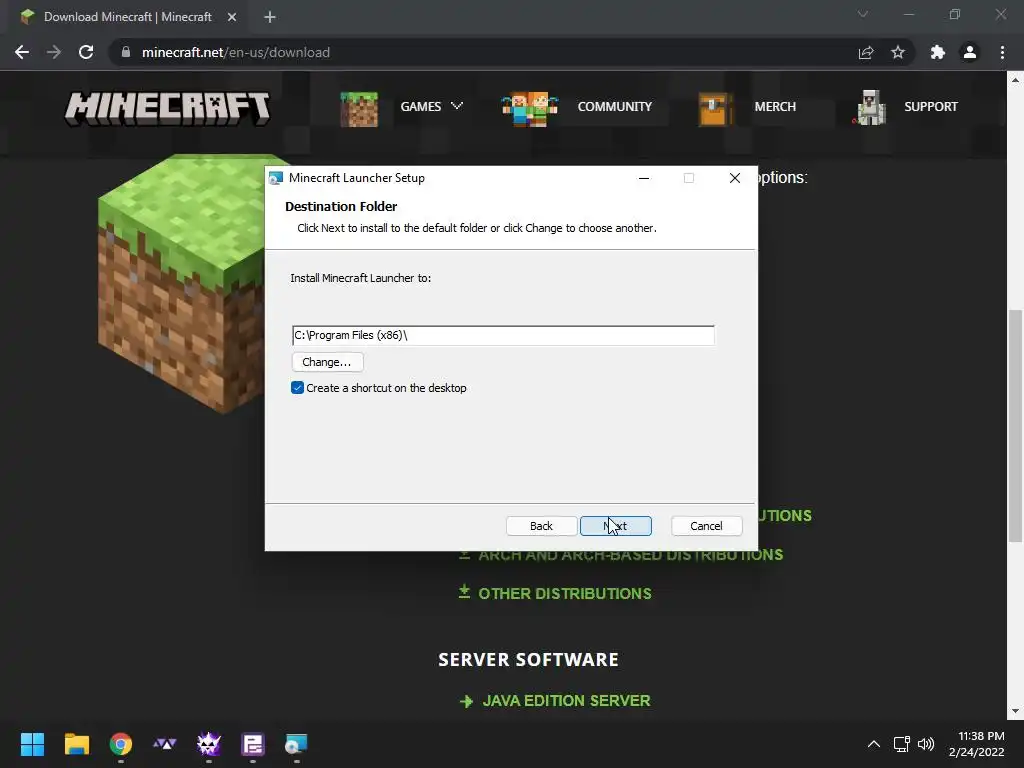
Task: Bookmark this page with star icon
Action: pos(898,52)
